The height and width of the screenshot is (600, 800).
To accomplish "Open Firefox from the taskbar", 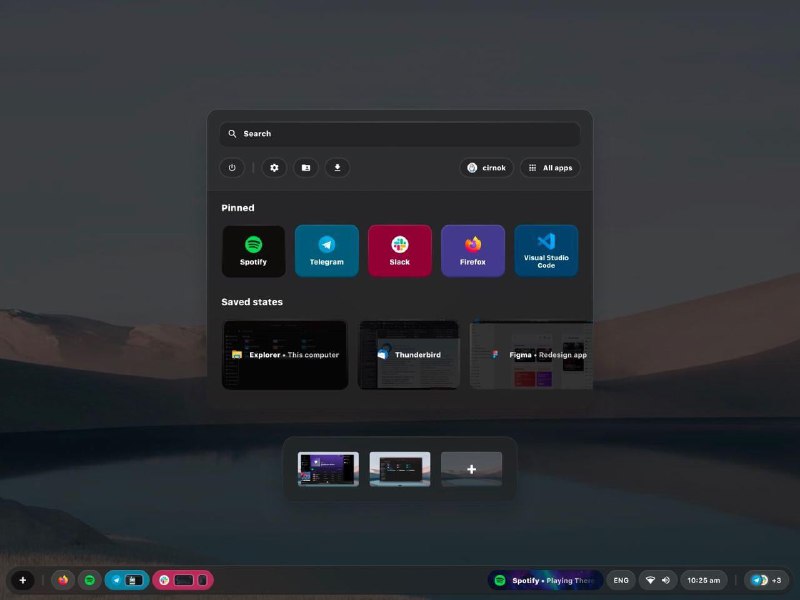I will pyautogui.click(x=63, y=580).
